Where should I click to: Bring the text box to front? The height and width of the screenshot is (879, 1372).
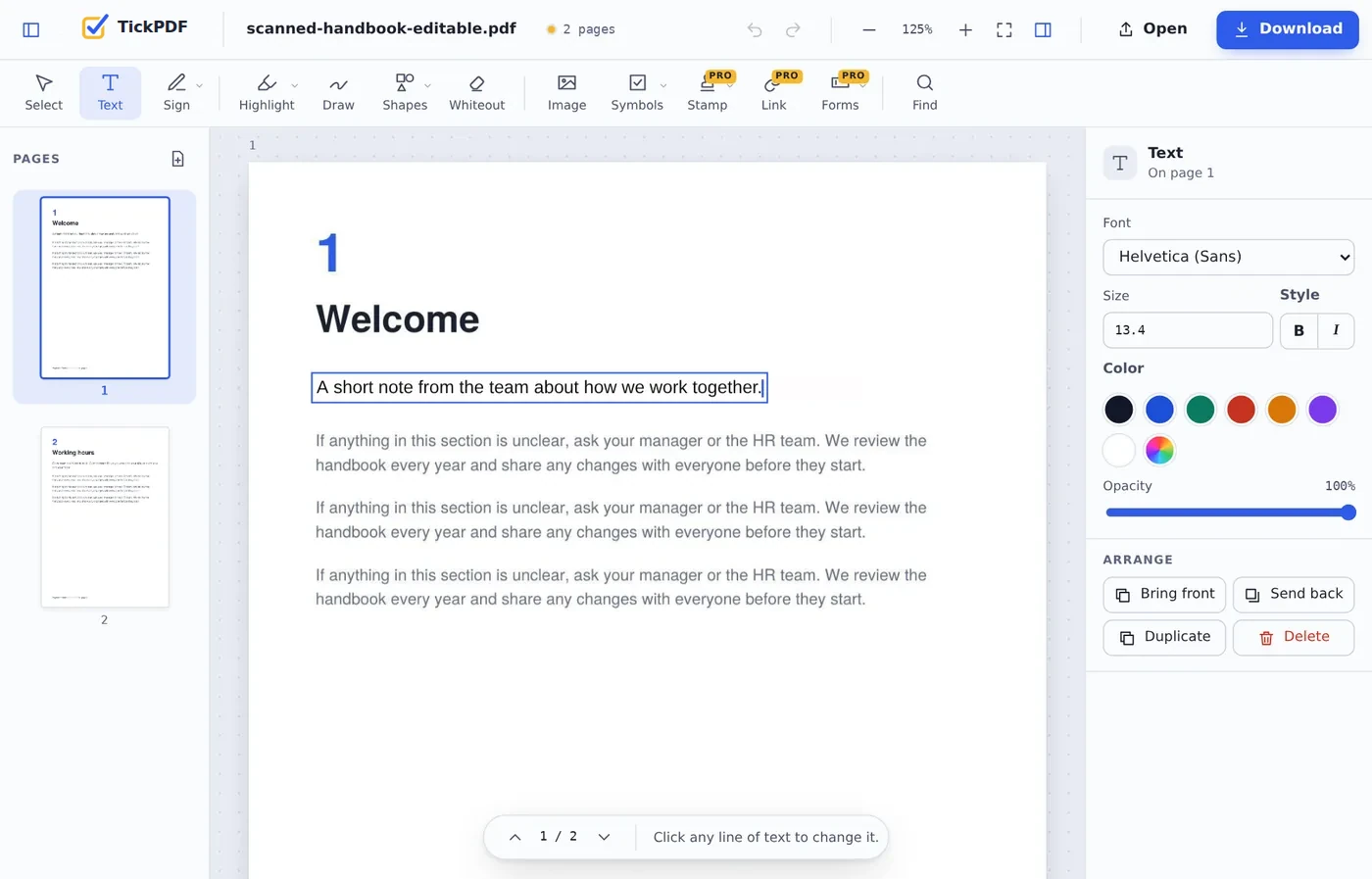click(1164, 595)
